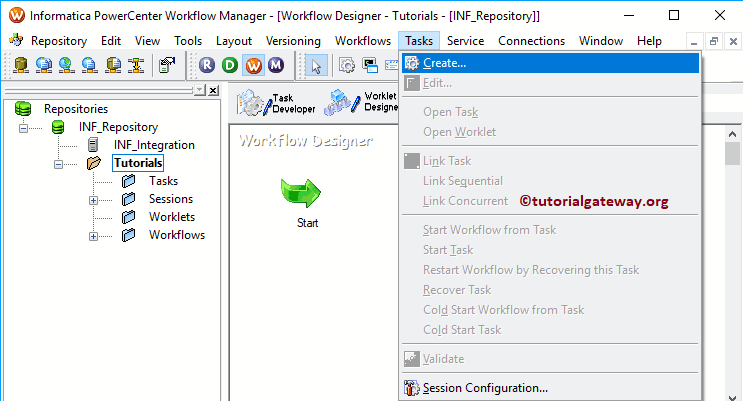Close the open Tasks menu via its header

[419, 41]
